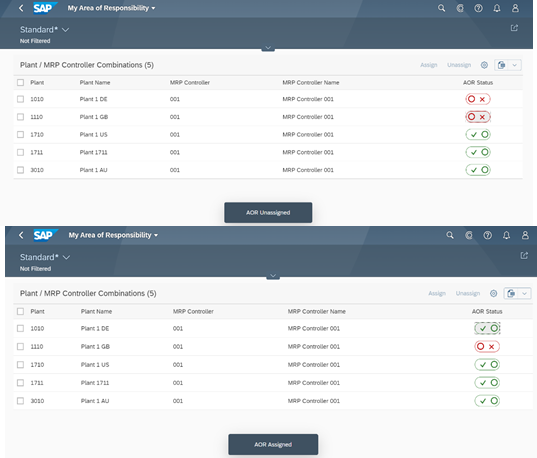Click export spreadsheet icon in lower table toolbar
This screenshot has height=458, width=537.
pos(511,293)
